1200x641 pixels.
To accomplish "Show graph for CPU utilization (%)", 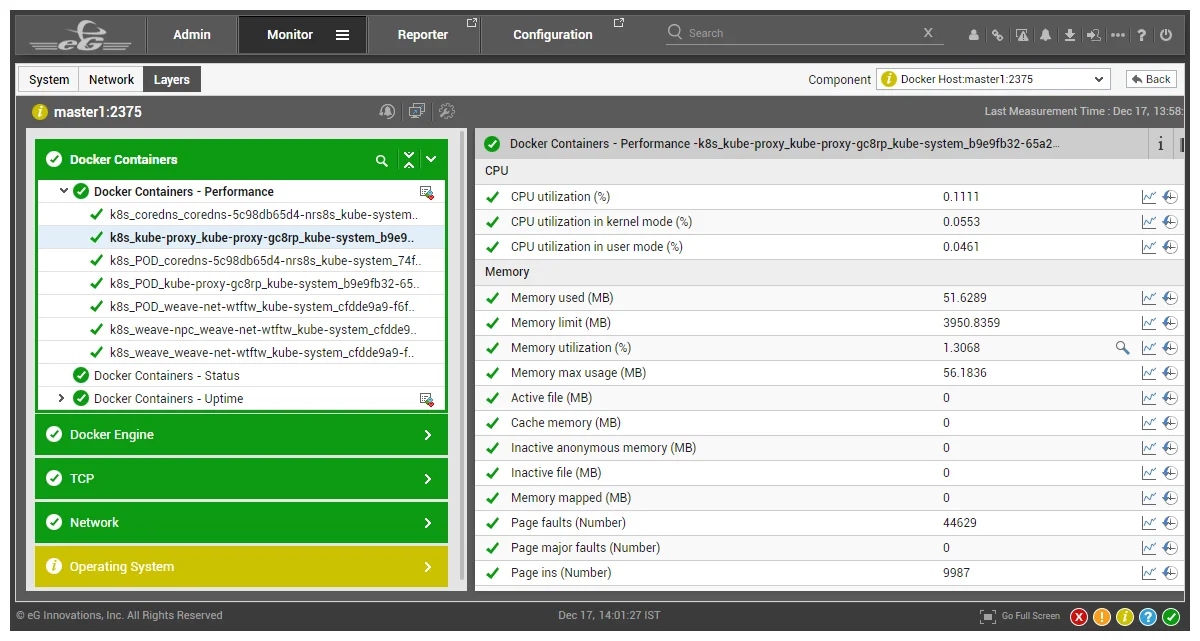I will (x=1149, y=197).
